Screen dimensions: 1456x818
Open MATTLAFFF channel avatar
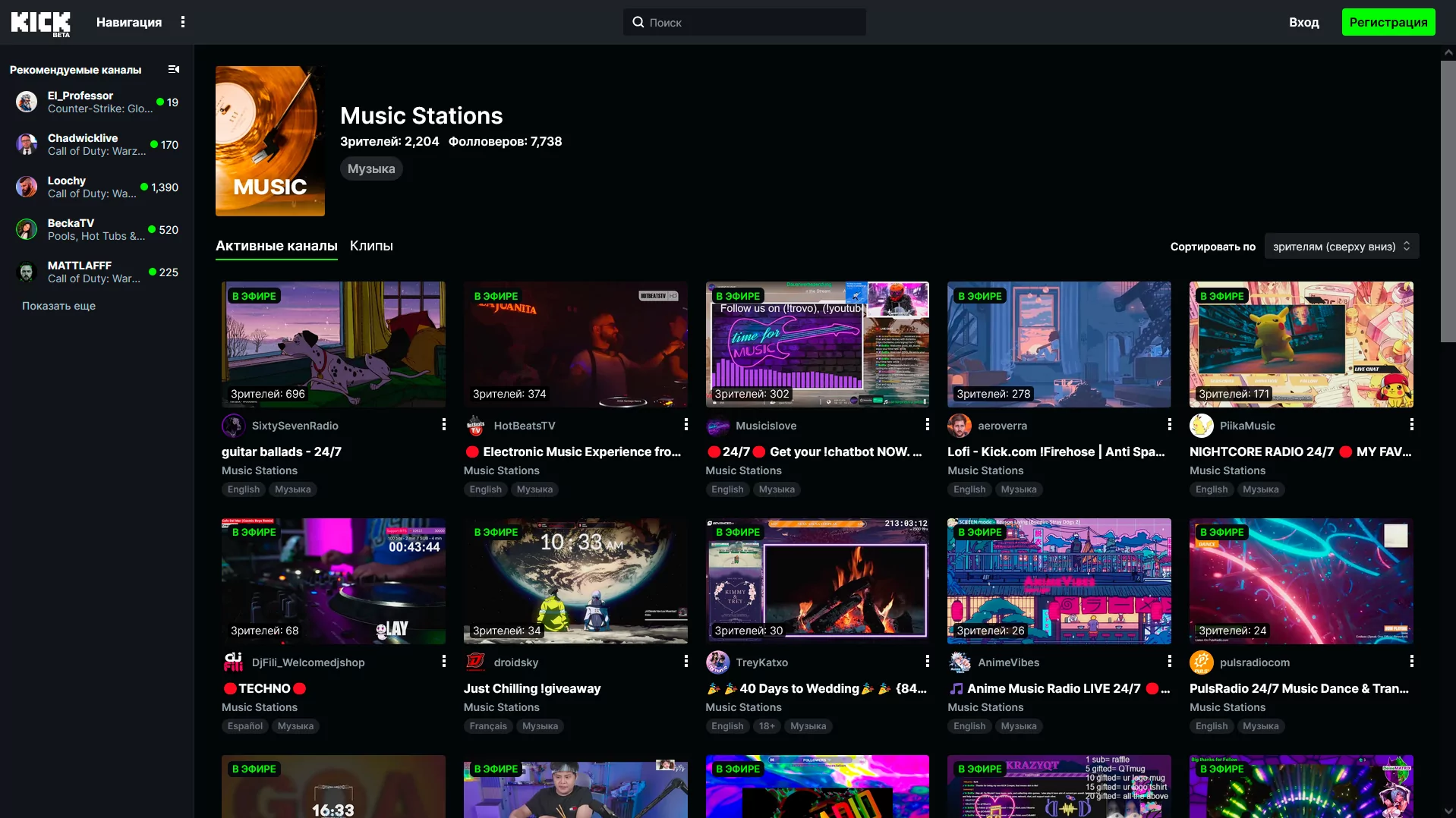pyautogui.click(x=27, y=272)
